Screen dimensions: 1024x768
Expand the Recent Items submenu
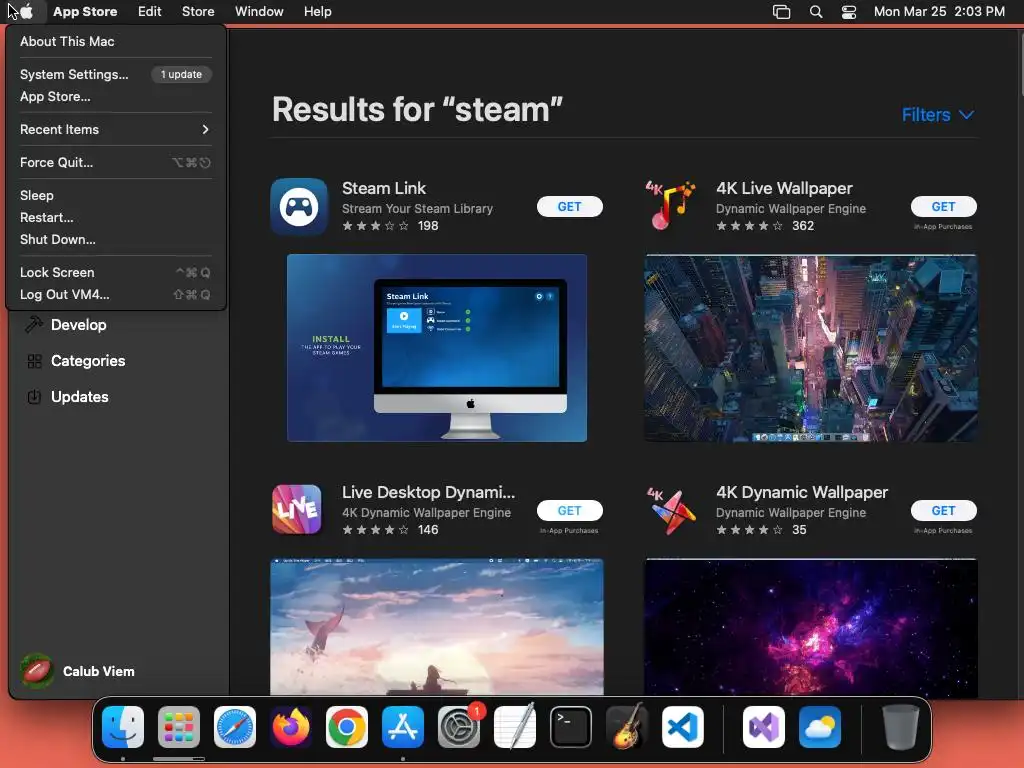pyautogui.click(x=115, y=129)
